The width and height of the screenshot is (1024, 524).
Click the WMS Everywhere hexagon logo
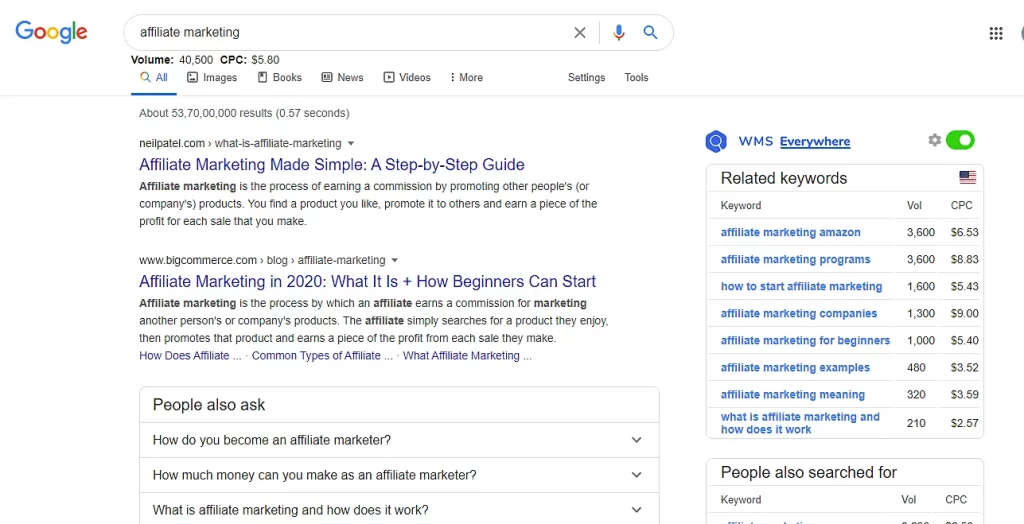(x=716, y=141)
